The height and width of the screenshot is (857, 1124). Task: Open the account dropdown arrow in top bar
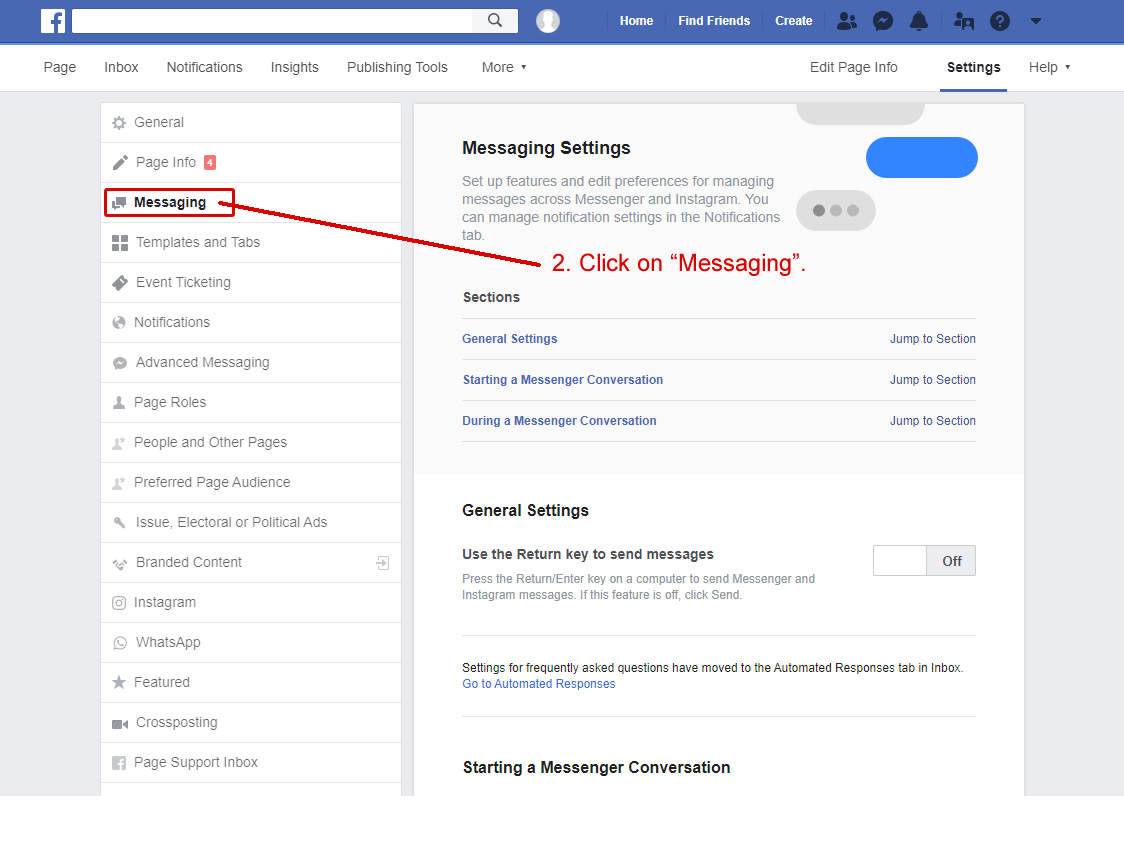pos(1035,21)
